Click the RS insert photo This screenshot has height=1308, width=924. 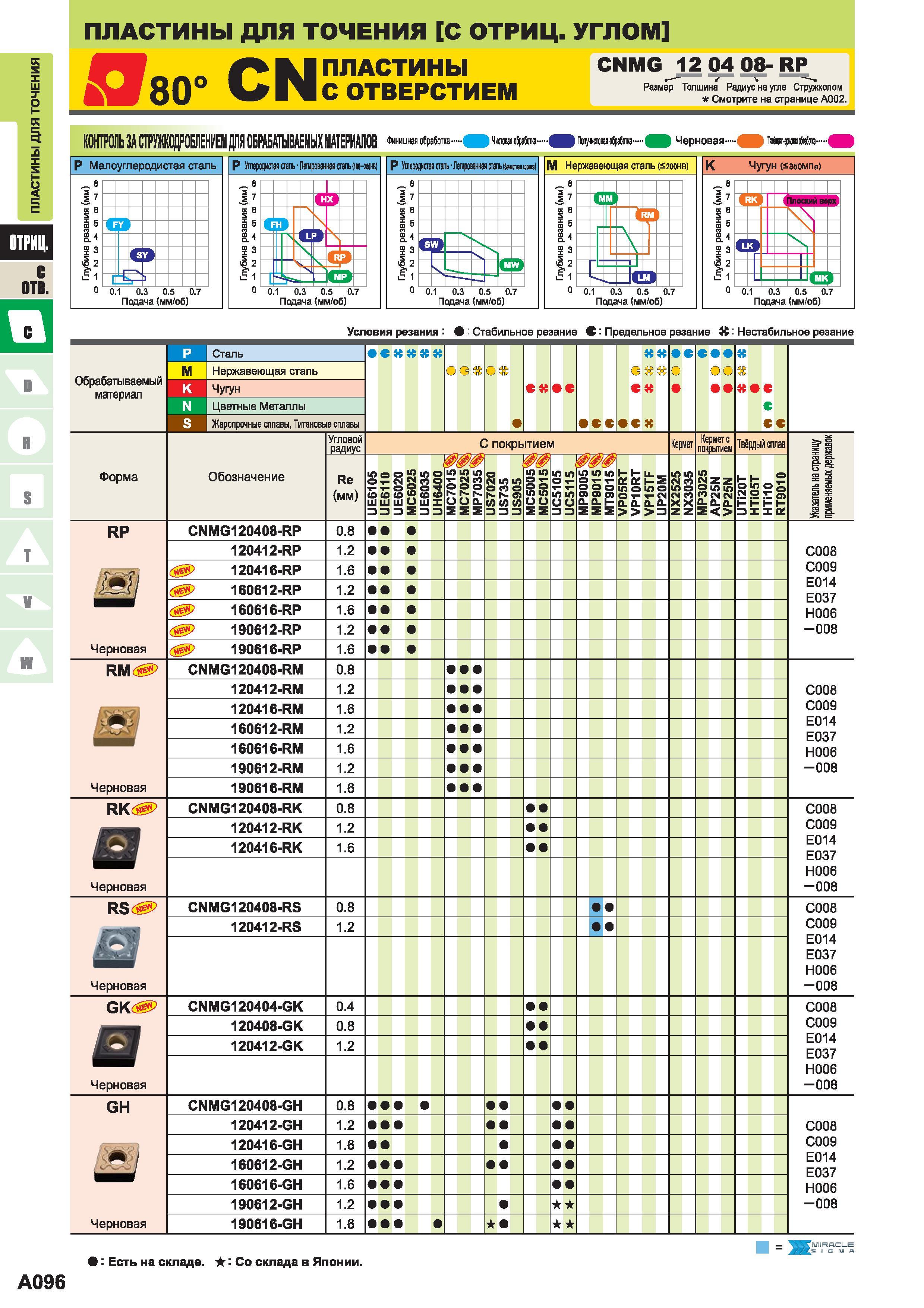click(116, 947)
